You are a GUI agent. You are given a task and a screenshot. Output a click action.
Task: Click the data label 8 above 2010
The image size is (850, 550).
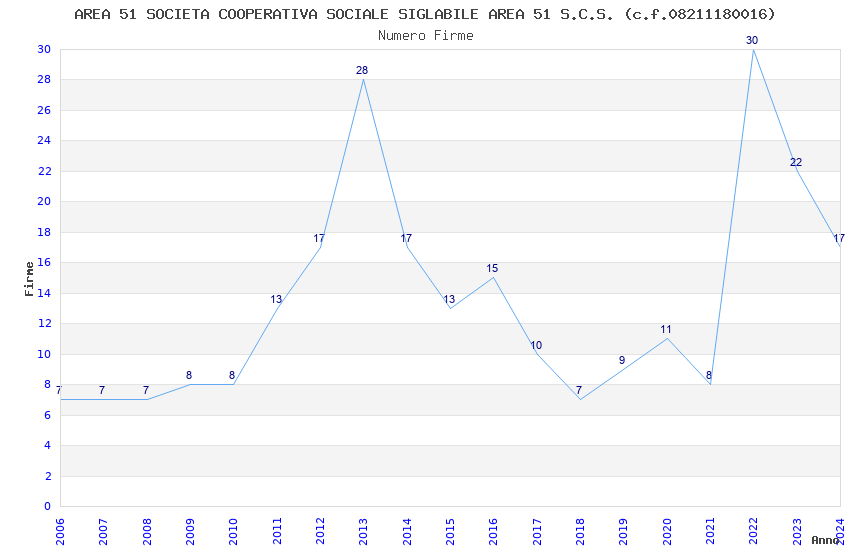(x=232, y=375)
